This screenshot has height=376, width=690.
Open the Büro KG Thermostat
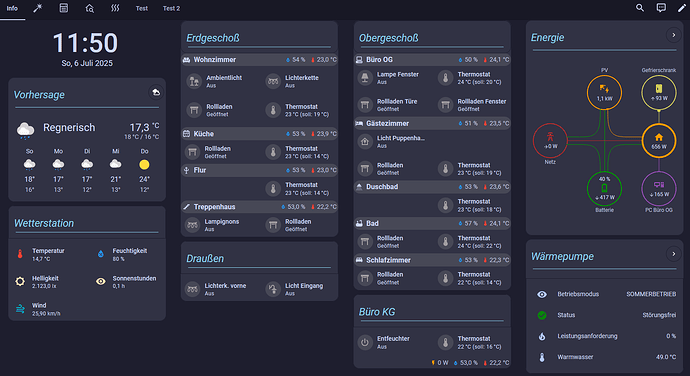(472, 343)
